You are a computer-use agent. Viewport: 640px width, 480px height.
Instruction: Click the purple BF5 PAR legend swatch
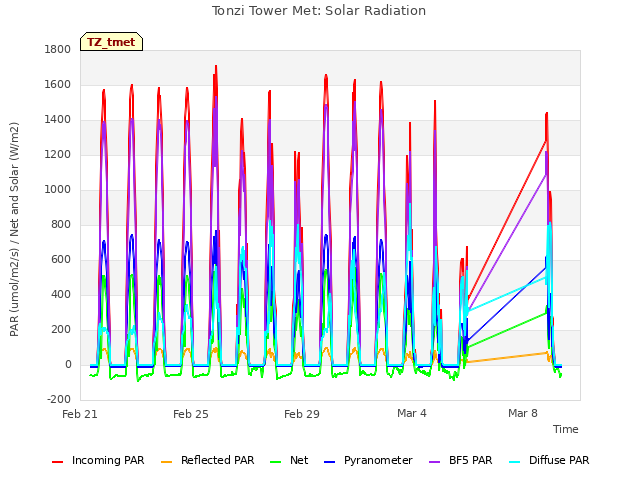(435, 462)
